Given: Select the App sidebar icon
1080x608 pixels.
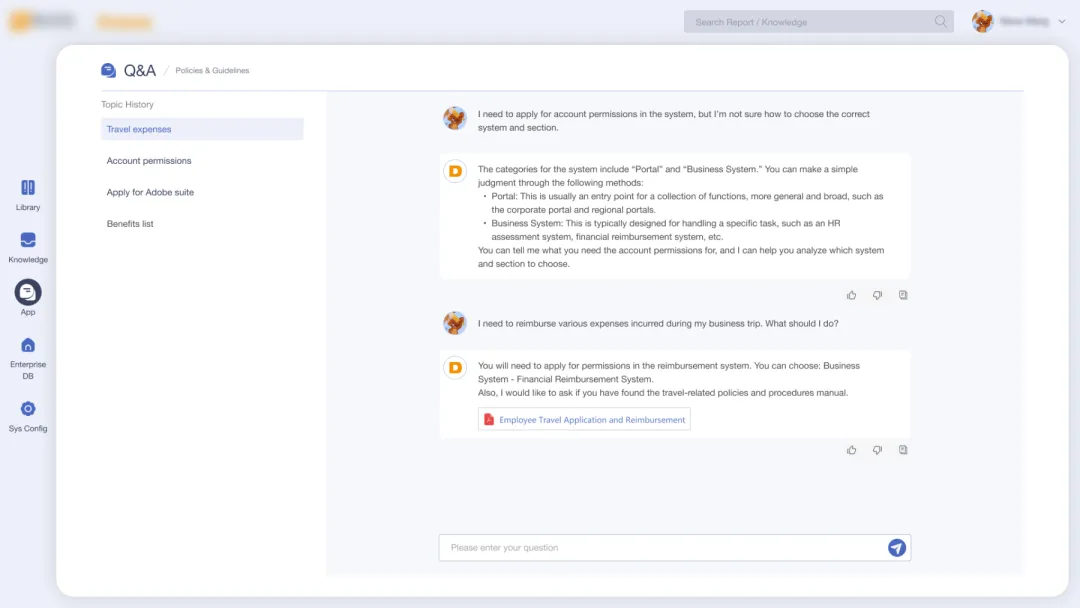Looking at the screenshot, I should (x=28, y=292).
